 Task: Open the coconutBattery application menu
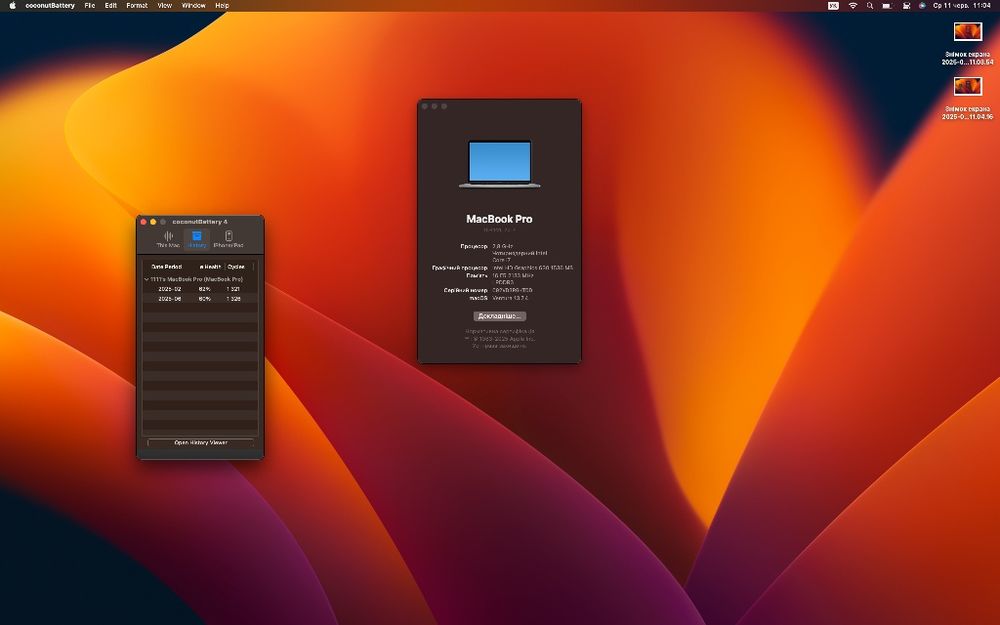50,5
